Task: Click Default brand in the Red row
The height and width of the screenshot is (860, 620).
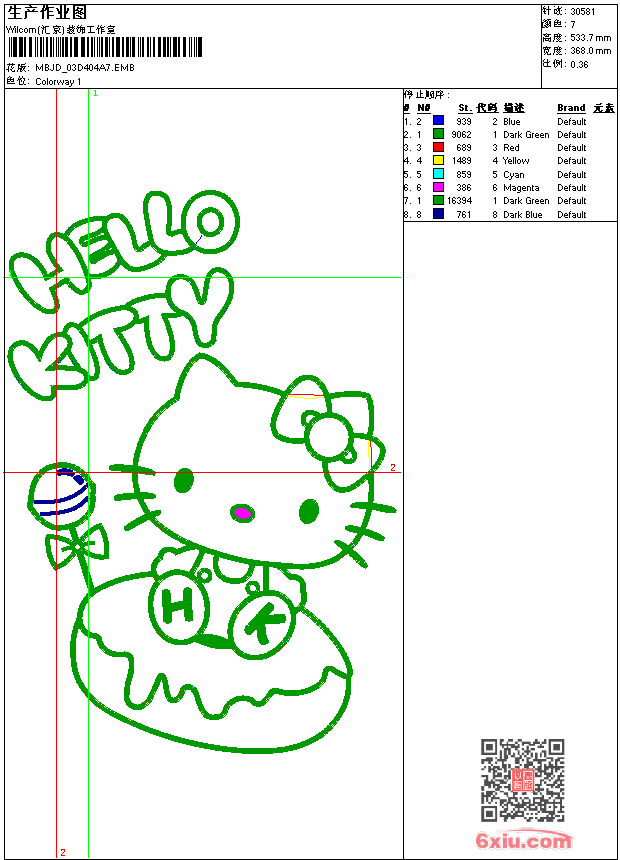Action: pyautogui.click(x=572, y=148)
